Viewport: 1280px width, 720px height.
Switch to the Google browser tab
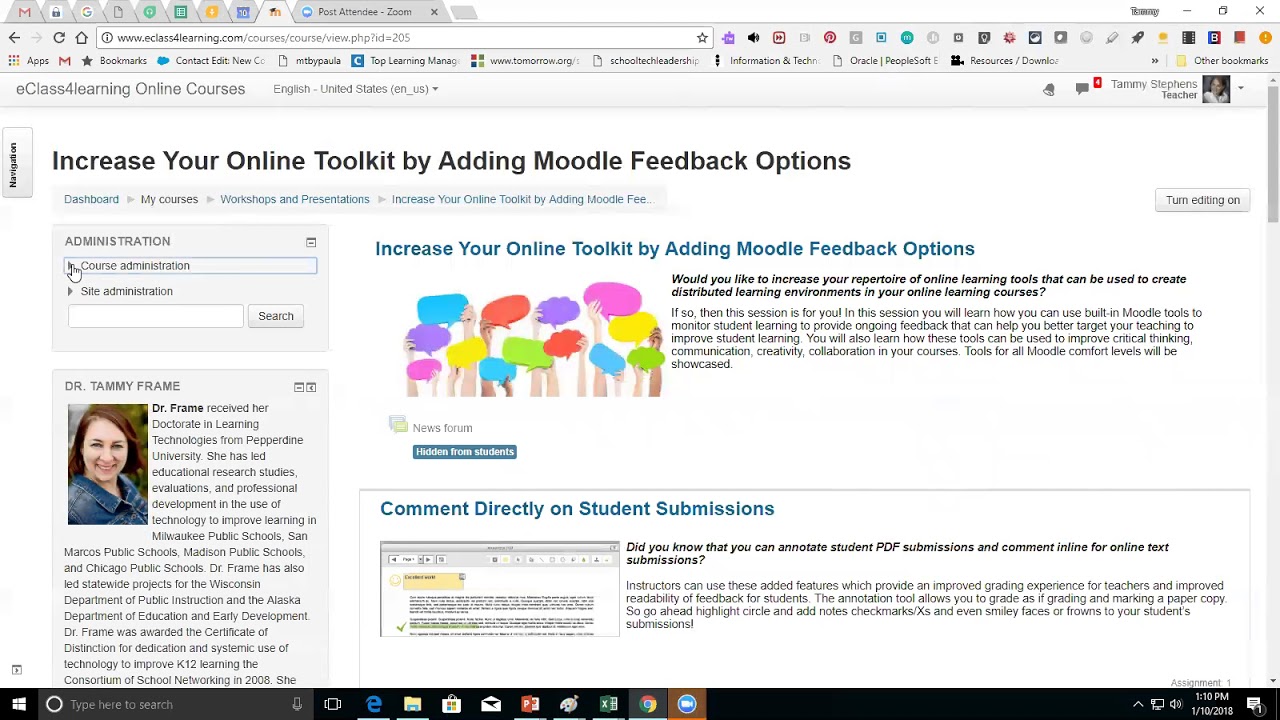click(x=87, y=12)
